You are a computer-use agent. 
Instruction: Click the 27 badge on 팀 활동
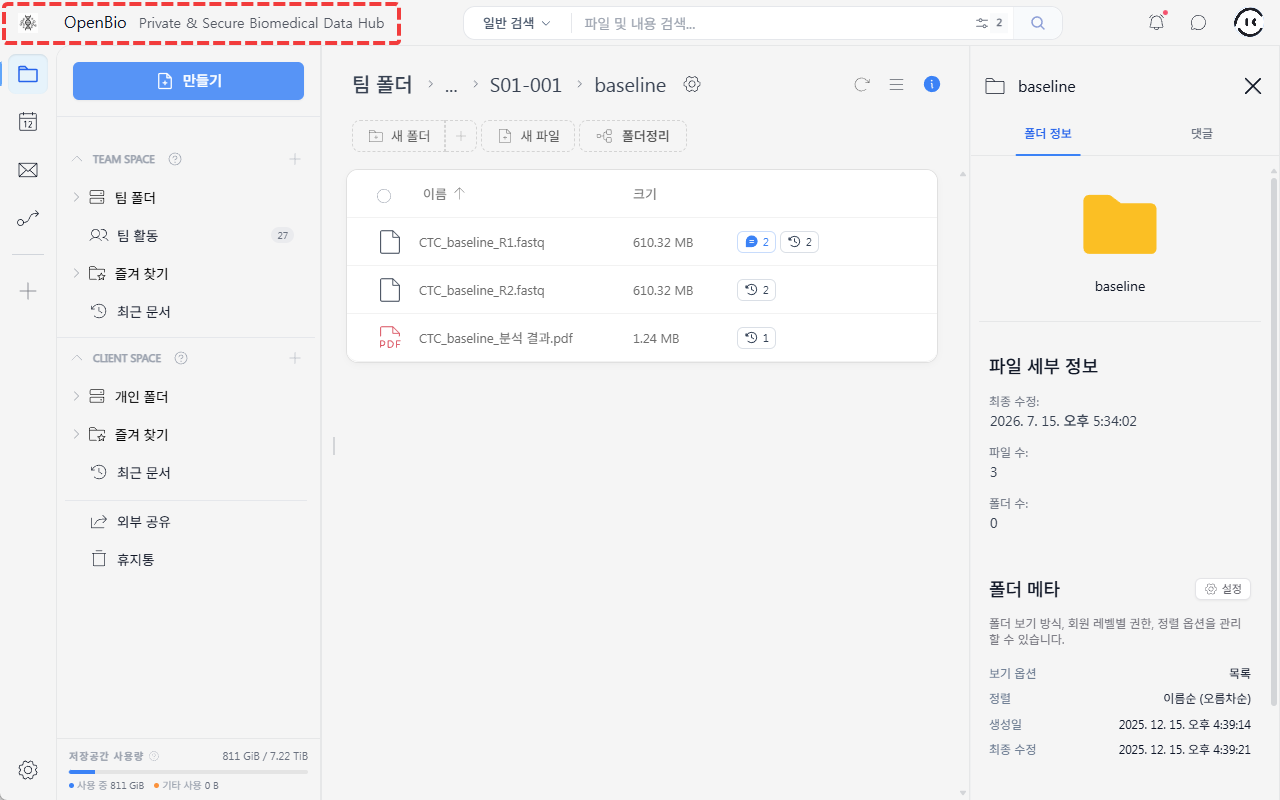point(282,236)
